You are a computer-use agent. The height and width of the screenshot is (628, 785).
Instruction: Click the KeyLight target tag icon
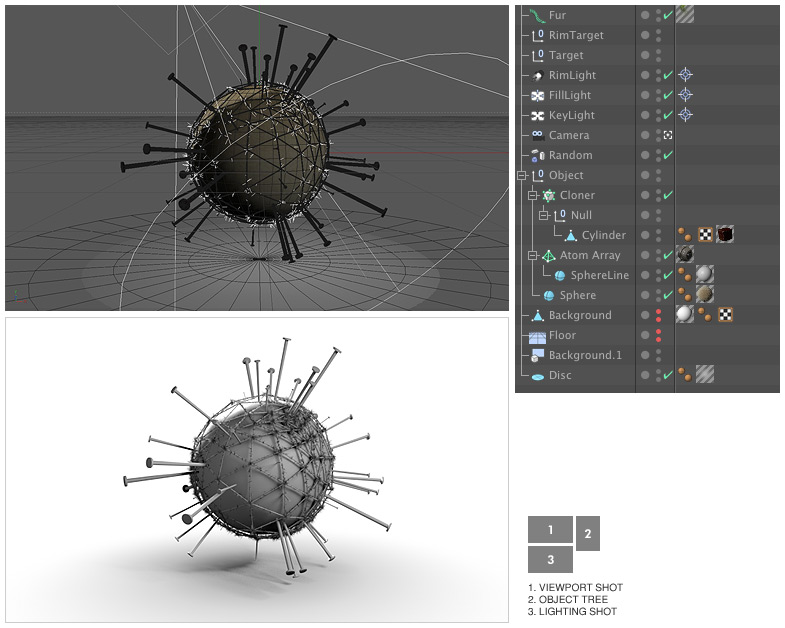[x=685, y=115]
